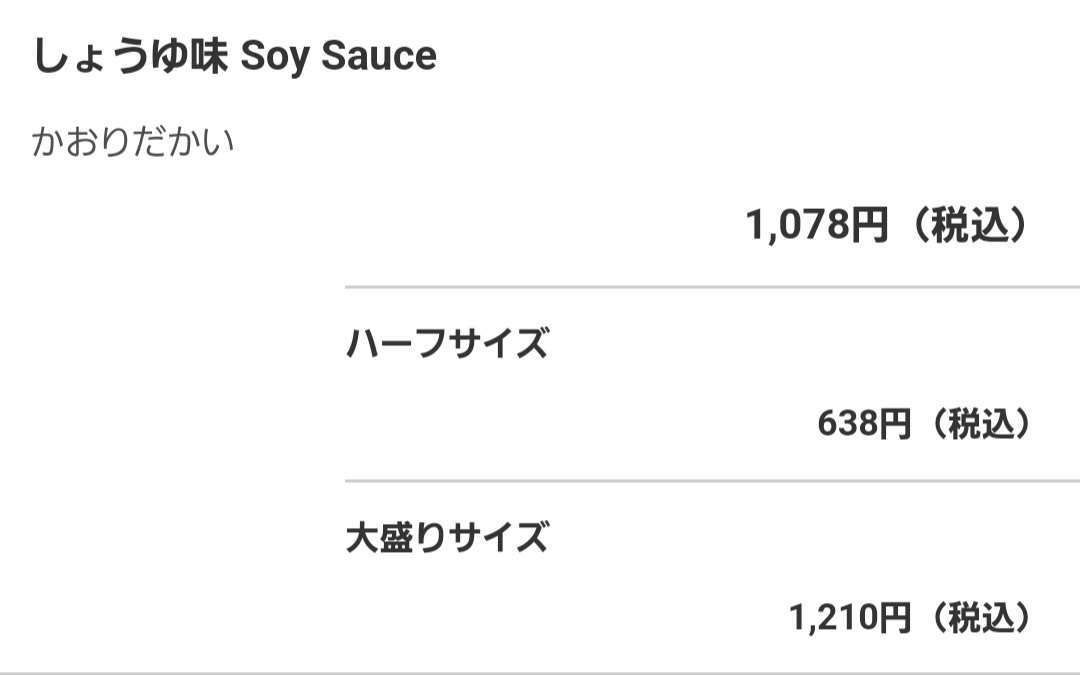Pick the 1,210円 large-size price
The height and width of the screenshot is (675, 1080).
click(849, 618)
